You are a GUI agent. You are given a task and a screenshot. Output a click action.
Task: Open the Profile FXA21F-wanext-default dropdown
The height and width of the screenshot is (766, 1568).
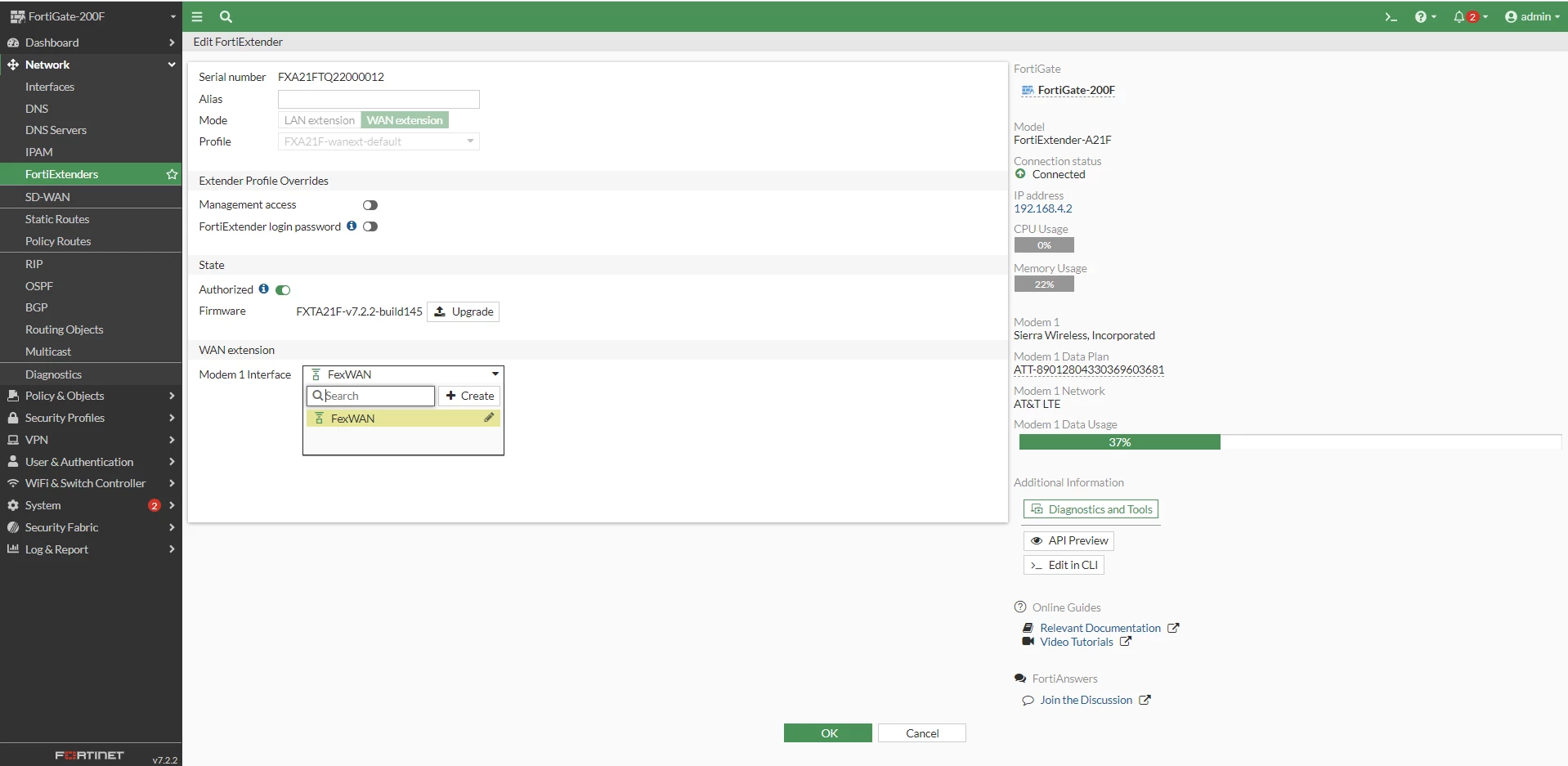coord(379,141)
